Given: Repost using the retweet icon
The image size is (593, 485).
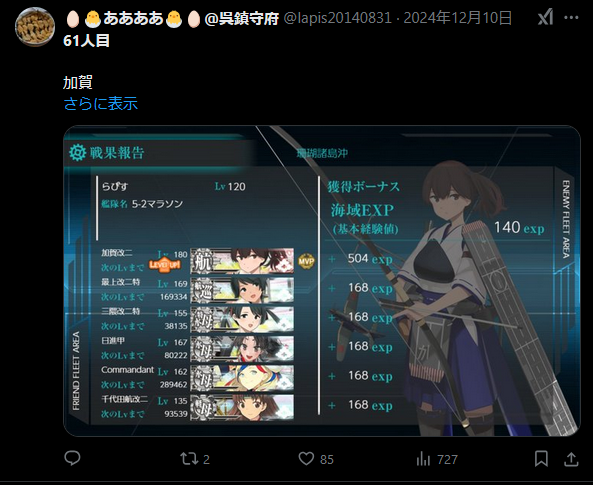Looking at the screenshot, I should point(189,459).
